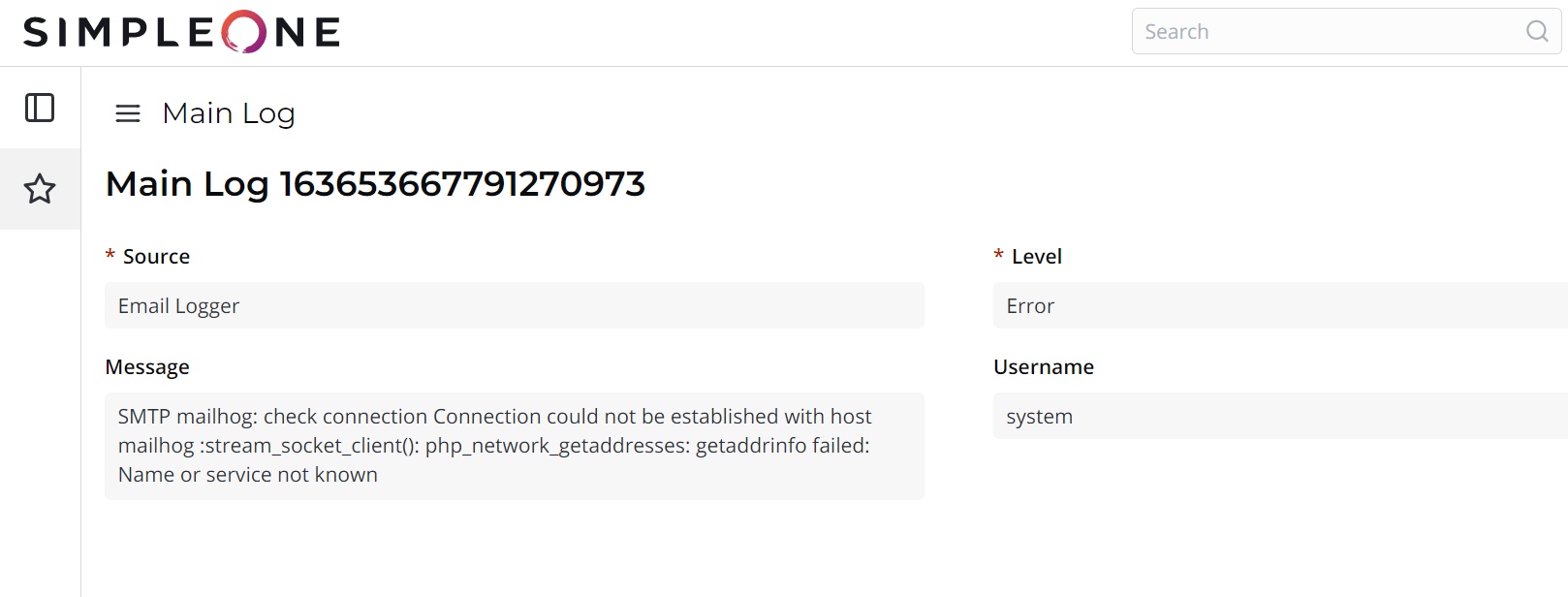Click the red asterisk beside Source
This screenshot has height=597, width=1568.
tap(110, 255)
